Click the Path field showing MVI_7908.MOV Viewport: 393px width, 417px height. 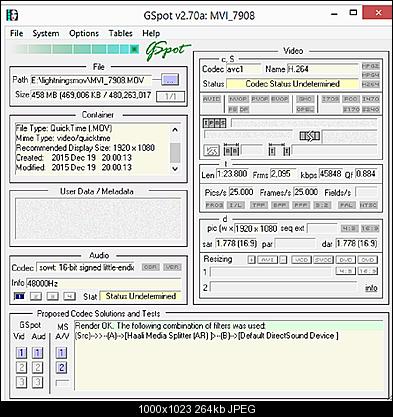(x=91, y=80)
